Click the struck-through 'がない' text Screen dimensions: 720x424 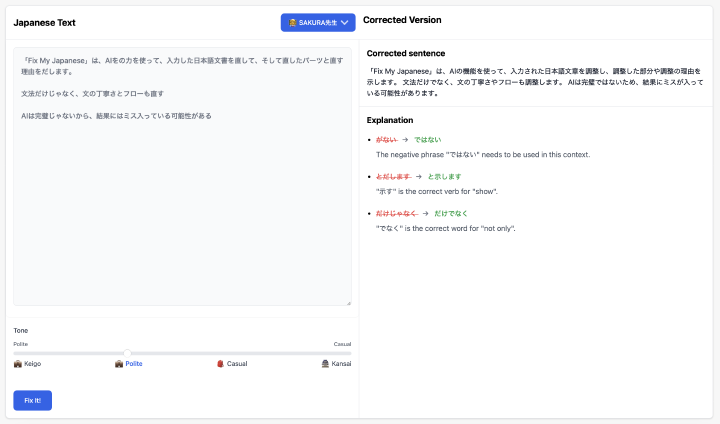(387, 140)
